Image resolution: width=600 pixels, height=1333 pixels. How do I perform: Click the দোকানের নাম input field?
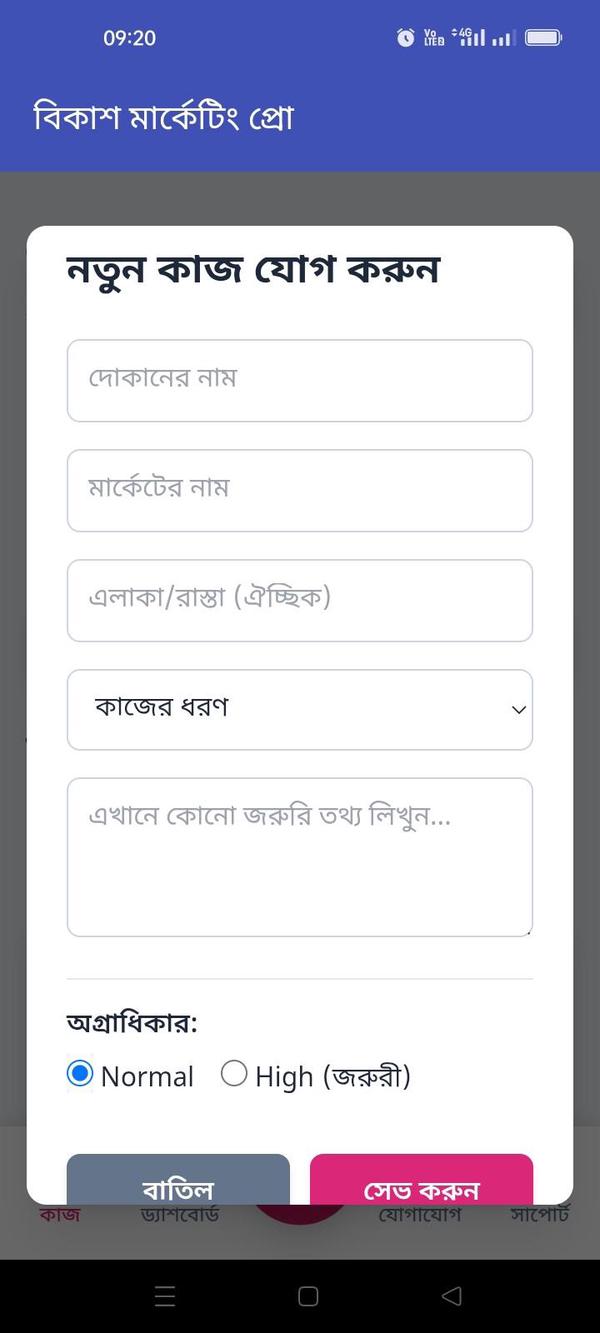click(x=300, y=380)
